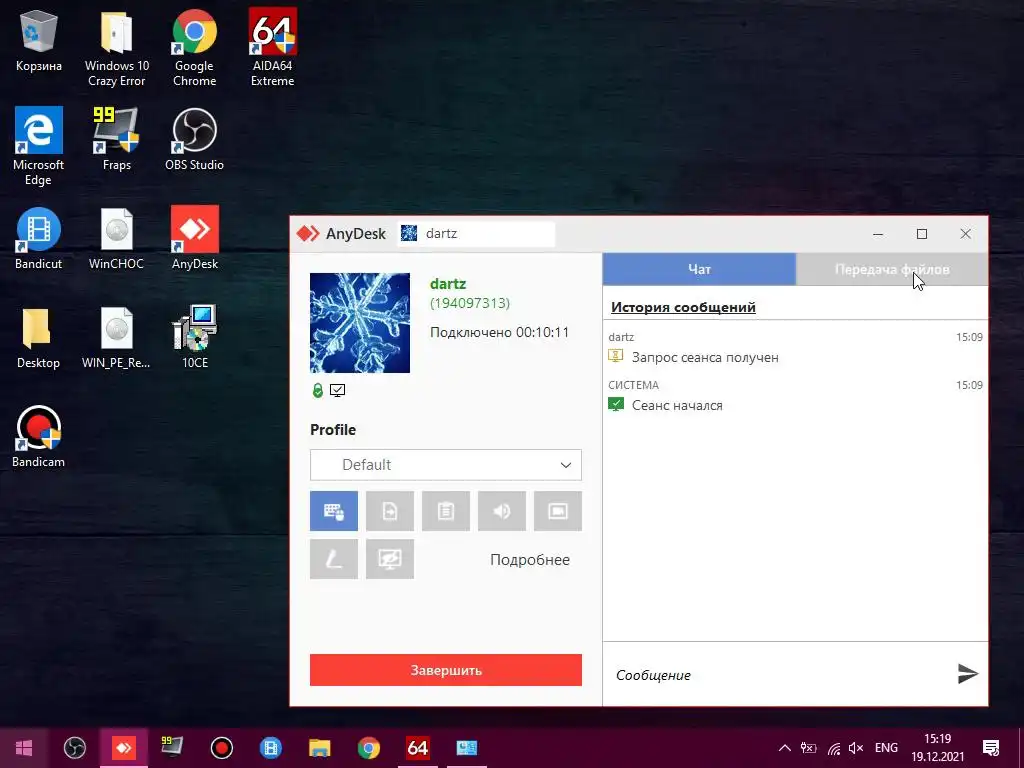This screenshot has width=1024, height=768.
Task: Launch Bandicut desktop shortcut
Action: [x=39, y=238]
